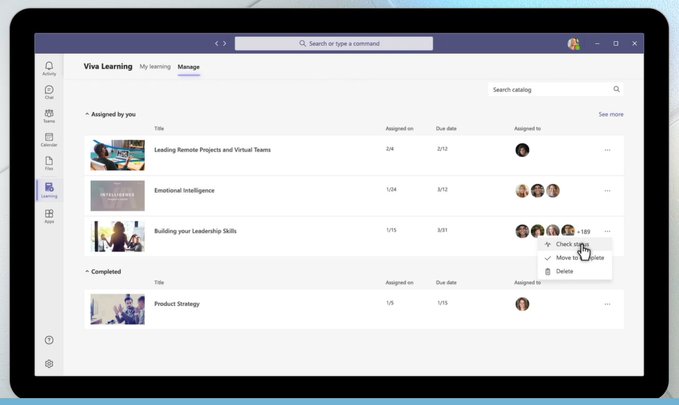Choose Delete from context menu
The image size is (679, 405).
coord(575,271)
